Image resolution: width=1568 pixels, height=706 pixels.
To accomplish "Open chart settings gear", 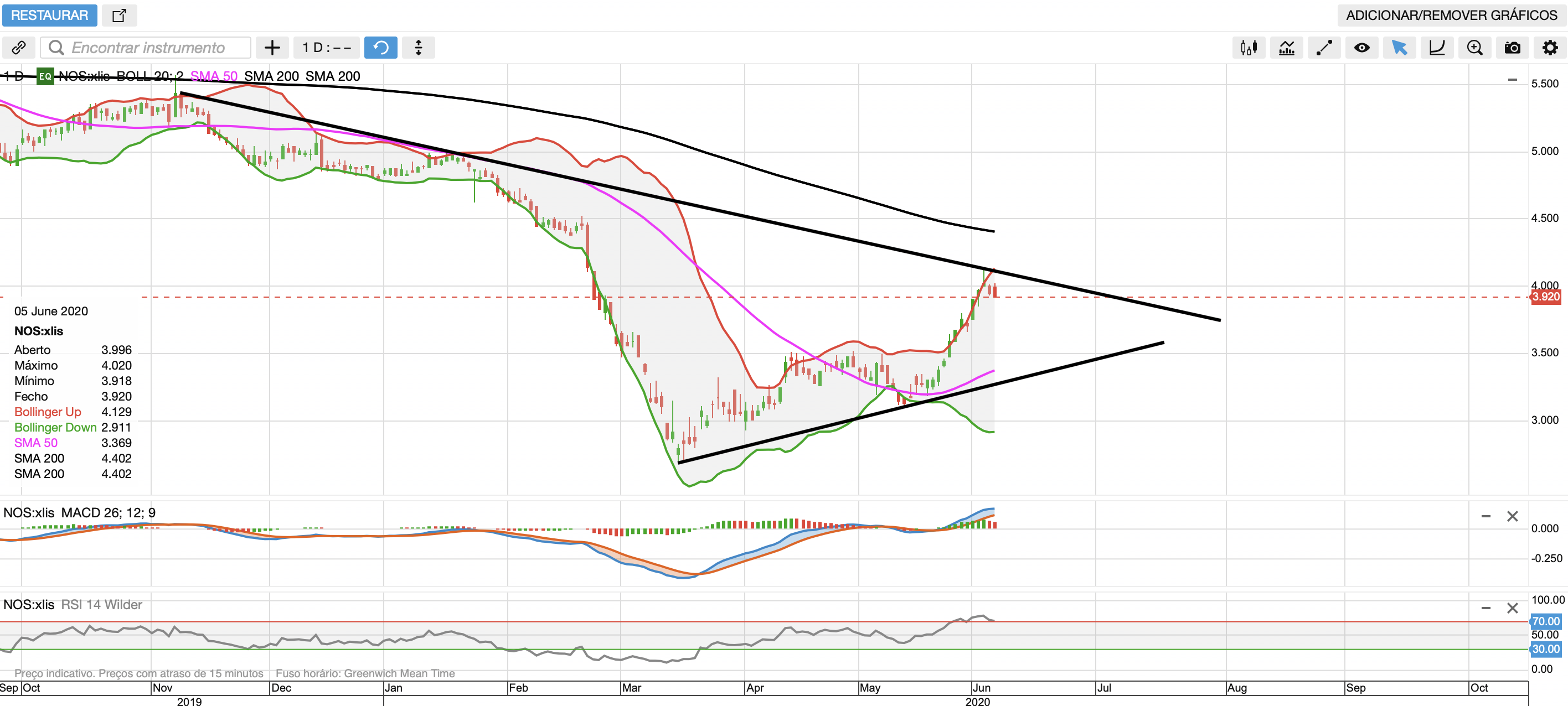I will pyautogui.click(x=1550, y=48).
